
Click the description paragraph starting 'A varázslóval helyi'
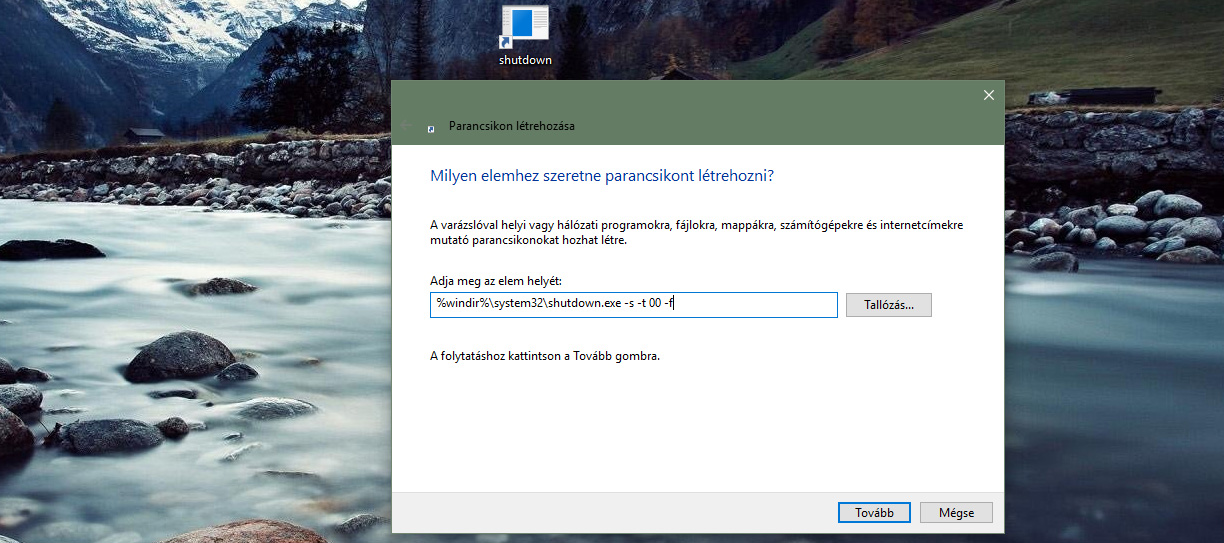coord(696,233)
